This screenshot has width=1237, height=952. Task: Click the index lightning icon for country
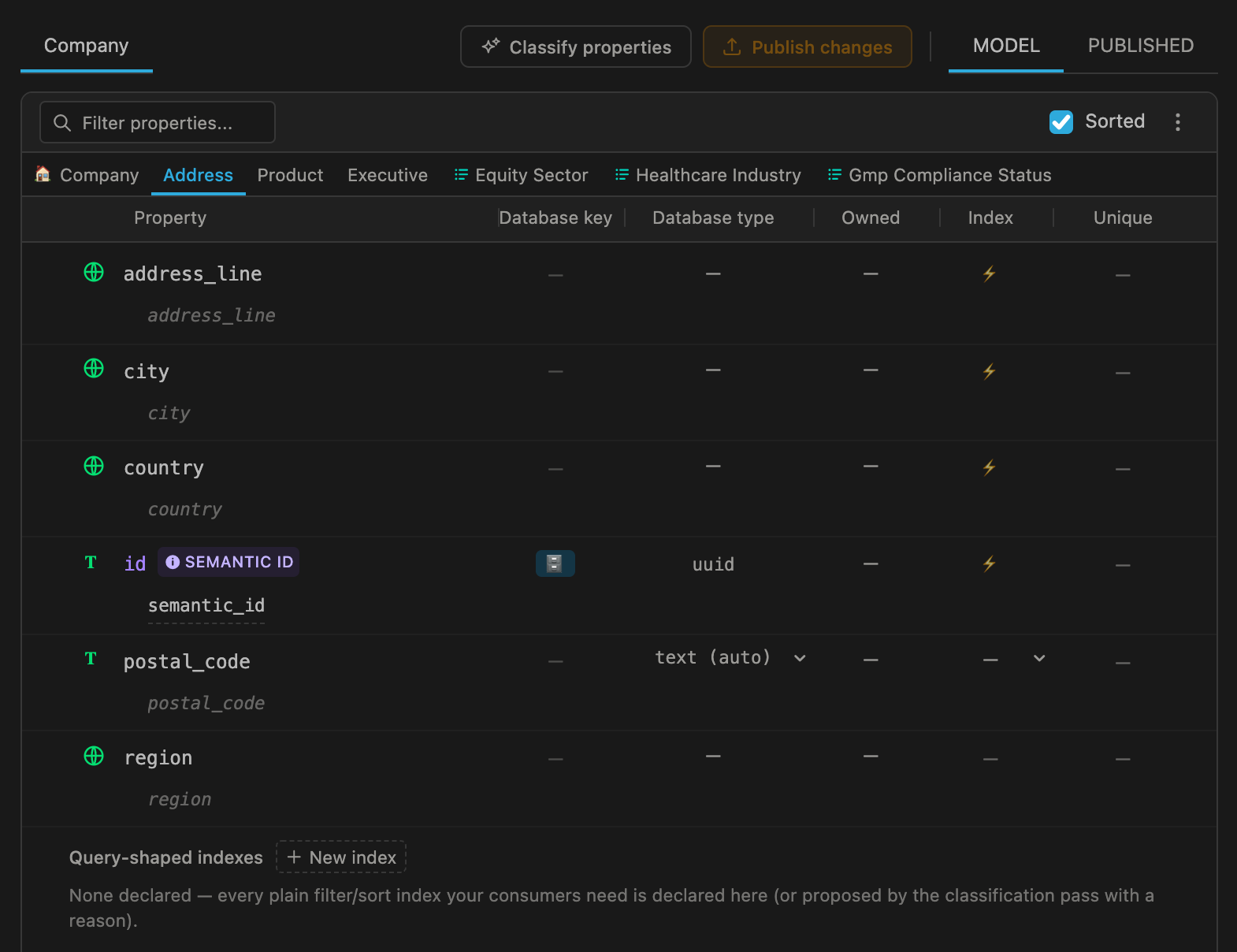pos(990,467)
